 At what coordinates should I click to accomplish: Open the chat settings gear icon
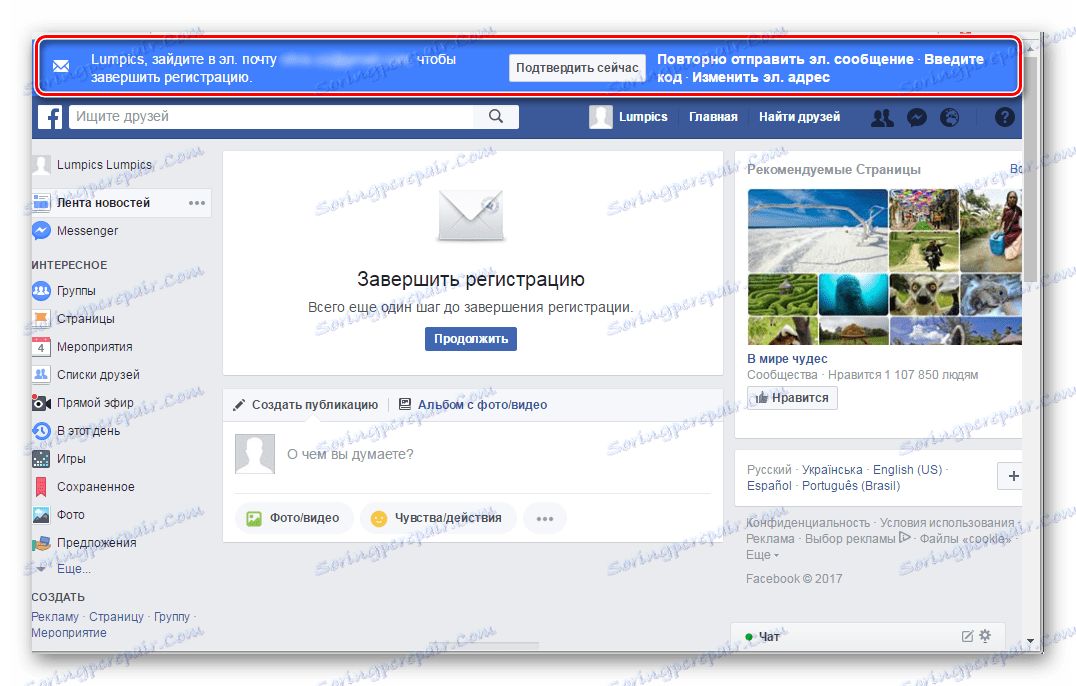click(985, 636)
